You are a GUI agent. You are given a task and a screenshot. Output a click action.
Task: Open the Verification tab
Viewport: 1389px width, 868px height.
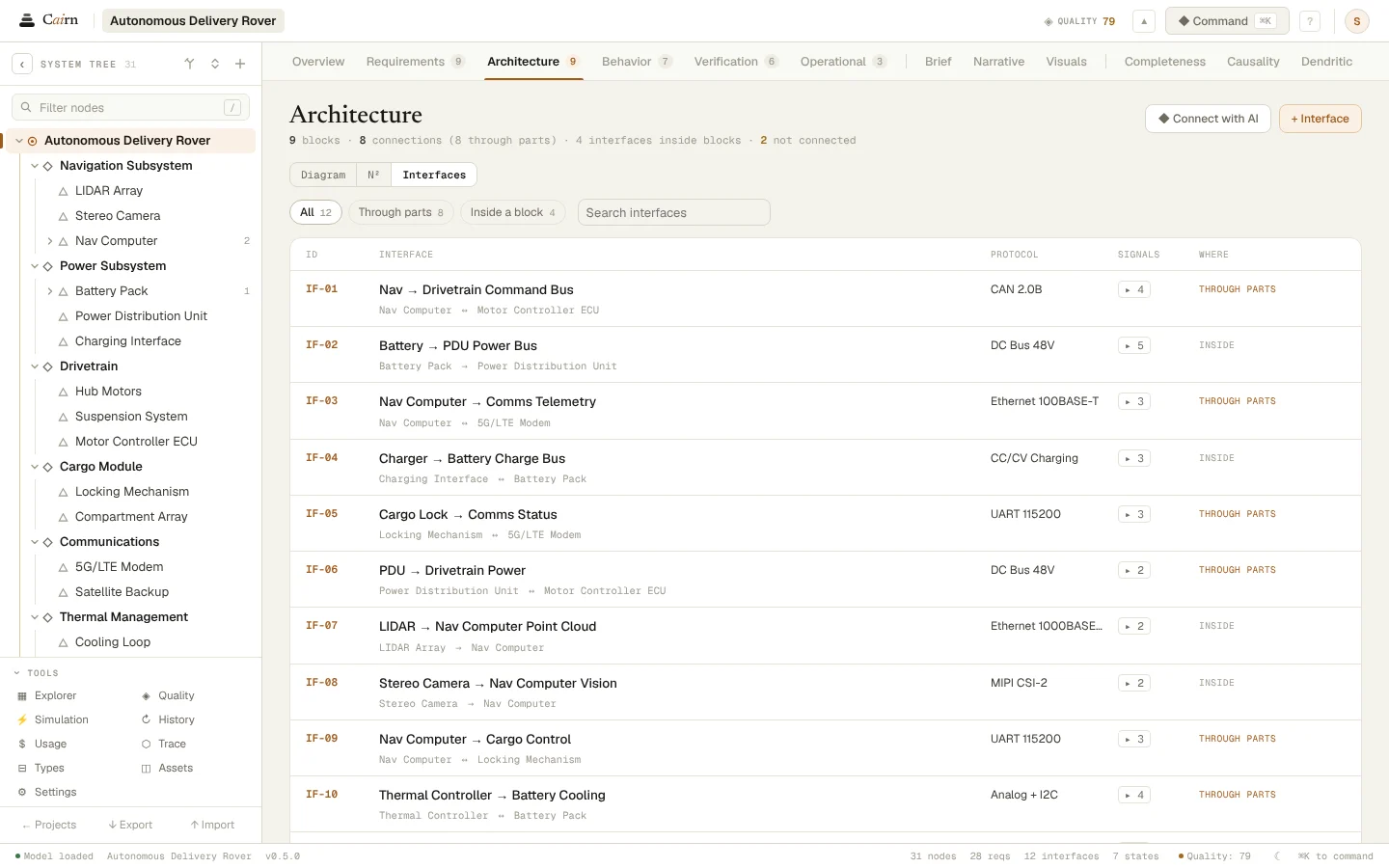(x=736, y=62)
